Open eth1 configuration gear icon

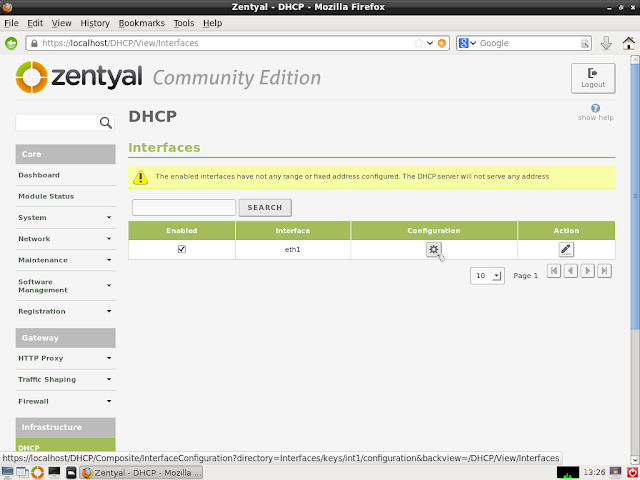coord(433,249)
